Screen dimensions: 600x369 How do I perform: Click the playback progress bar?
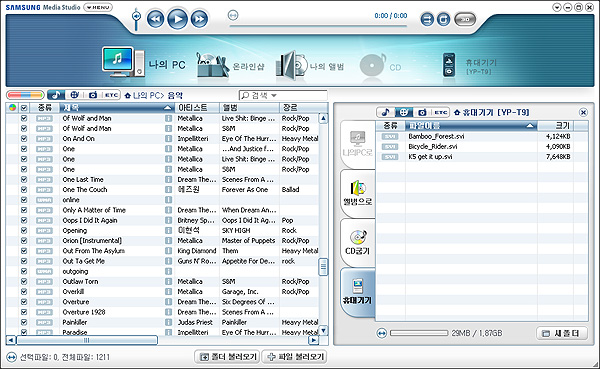pos(318,26)
